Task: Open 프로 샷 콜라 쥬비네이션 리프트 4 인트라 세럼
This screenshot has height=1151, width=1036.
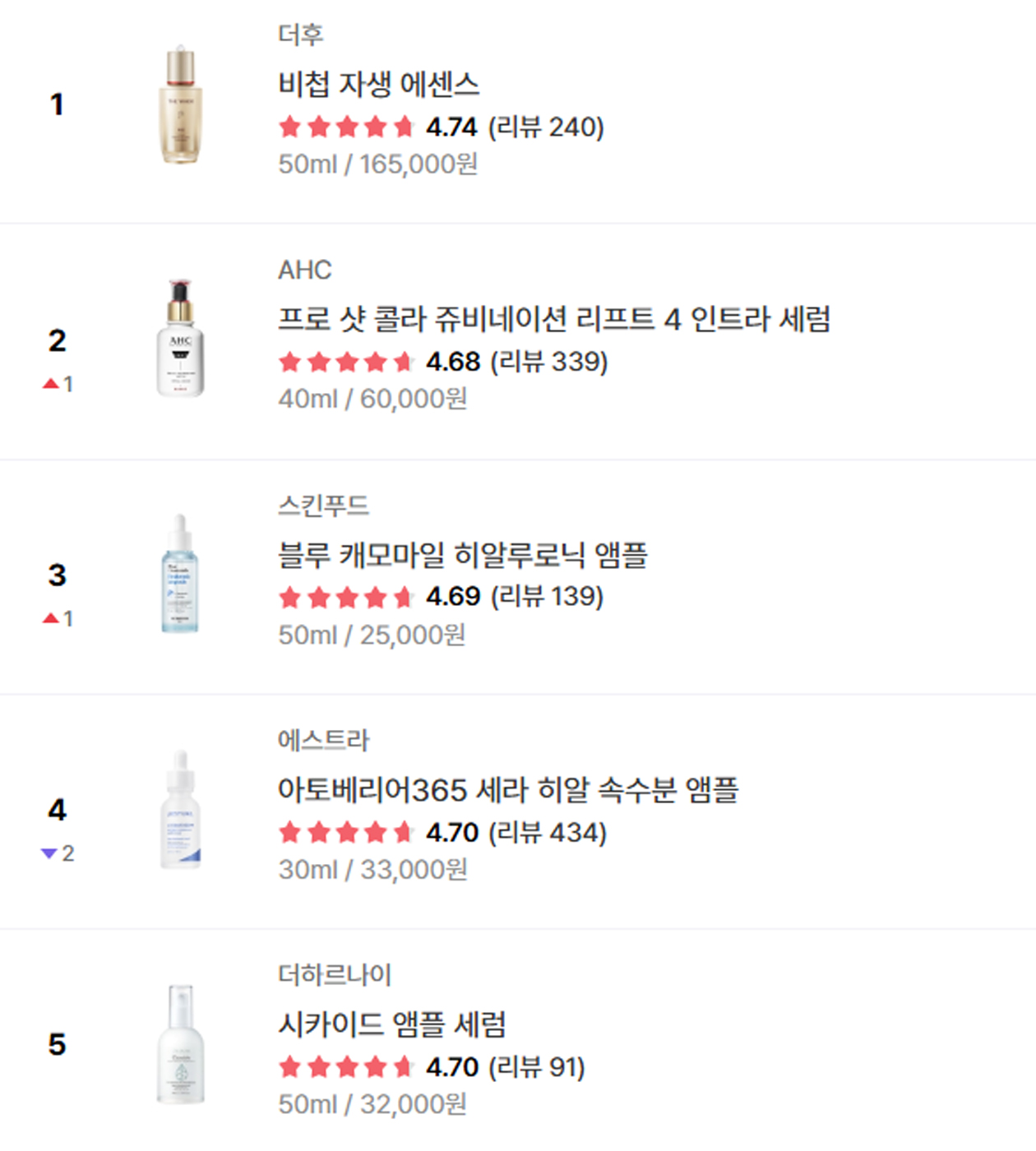Action: click(x=554, y=319)
